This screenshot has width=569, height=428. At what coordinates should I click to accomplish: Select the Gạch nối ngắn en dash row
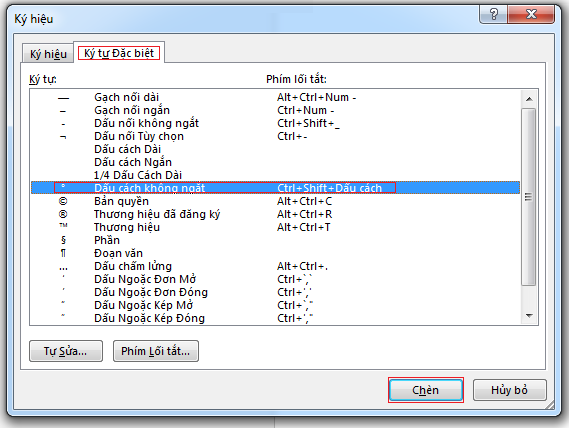coord(275,110)
